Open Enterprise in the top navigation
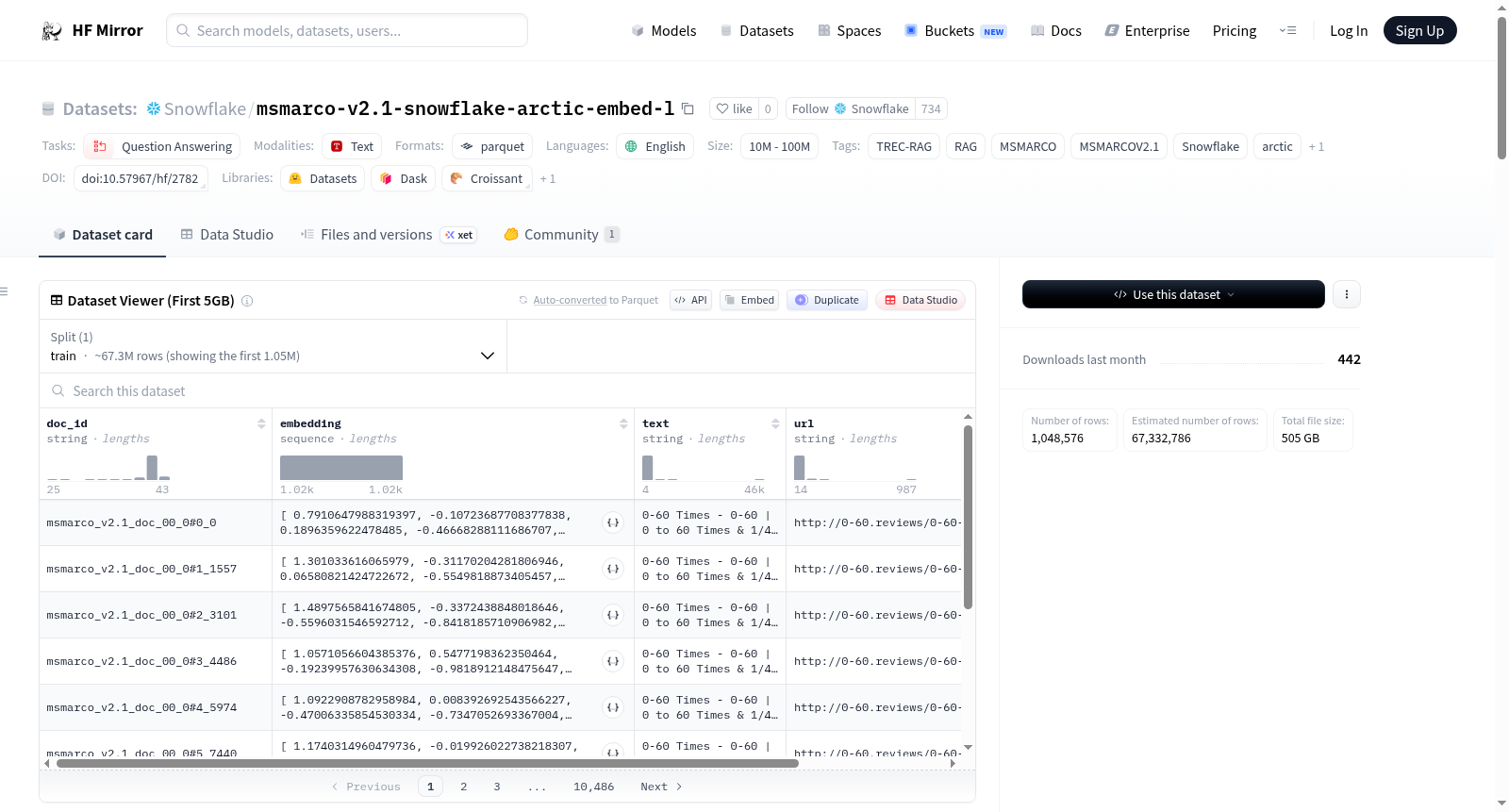 (1148, 31)
